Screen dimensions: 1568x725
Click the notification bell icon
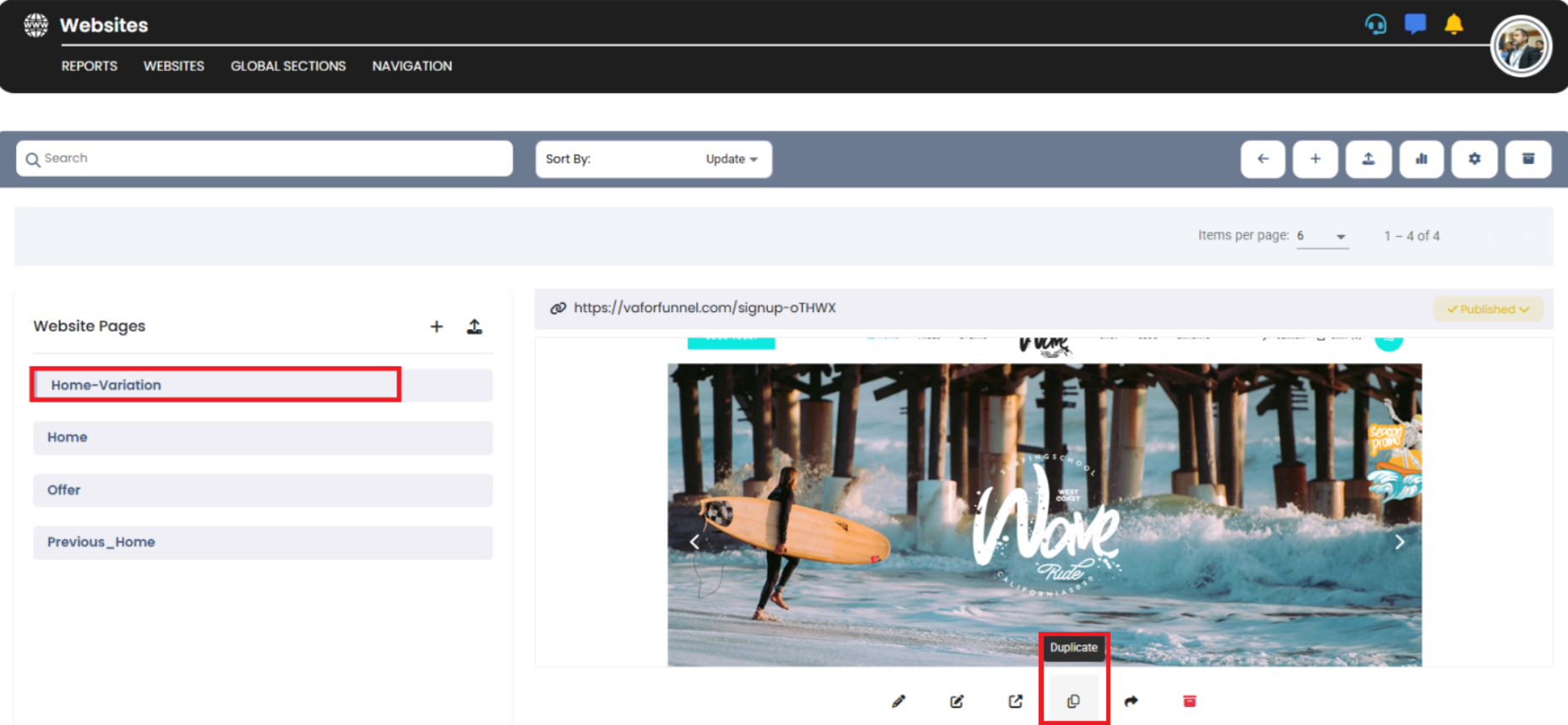pos(1453,25)
